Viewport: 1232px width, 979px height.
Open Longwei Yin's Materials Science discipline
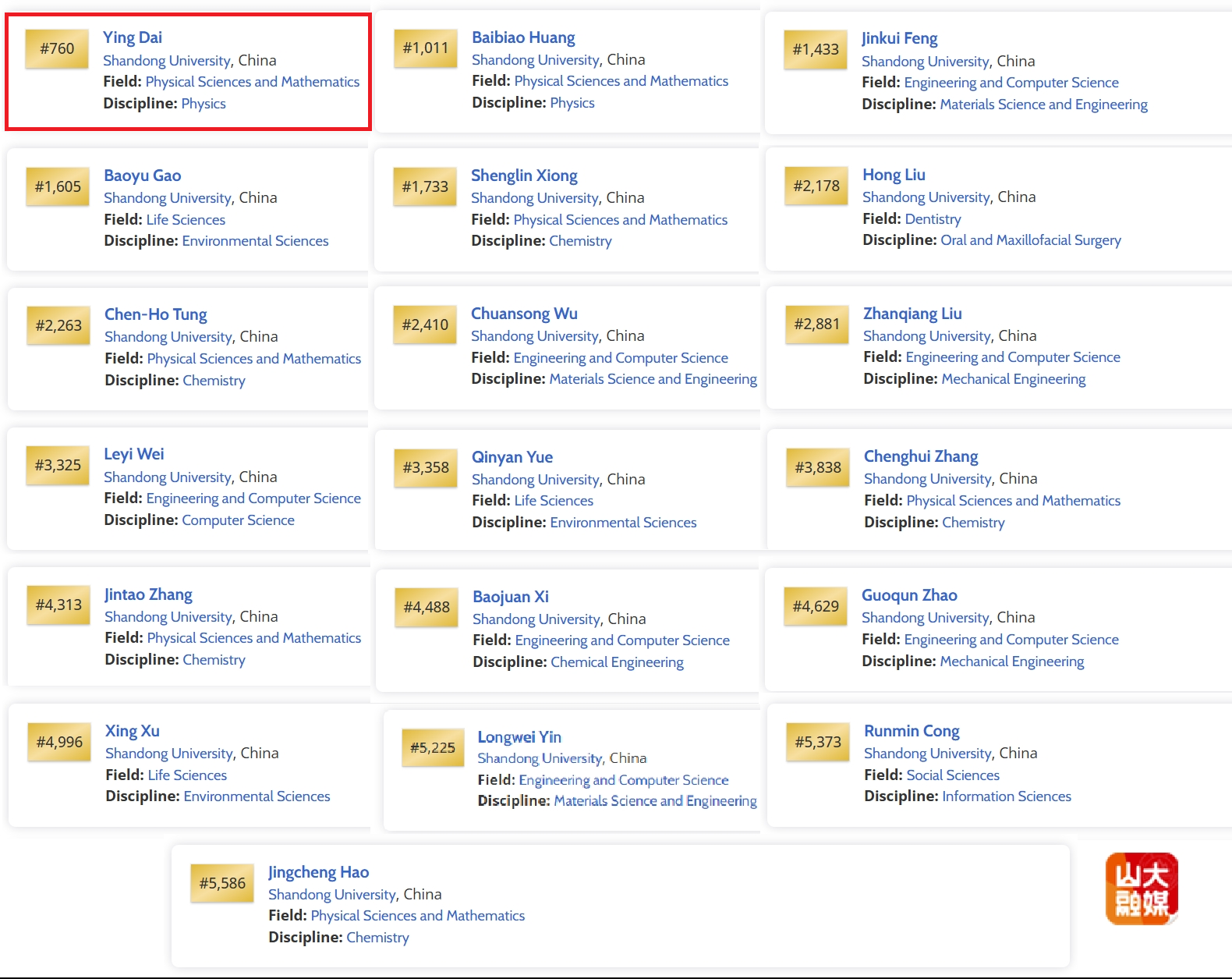(655, 801)
